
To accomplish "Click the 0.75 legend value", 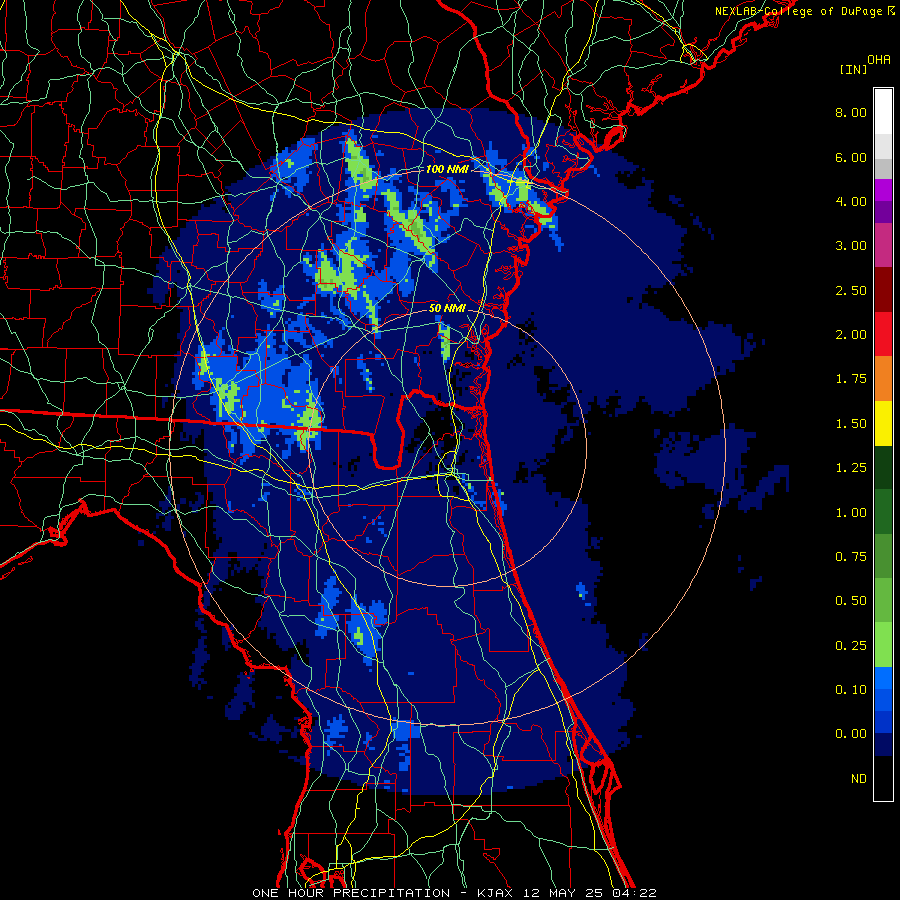I will coord(851,557).
